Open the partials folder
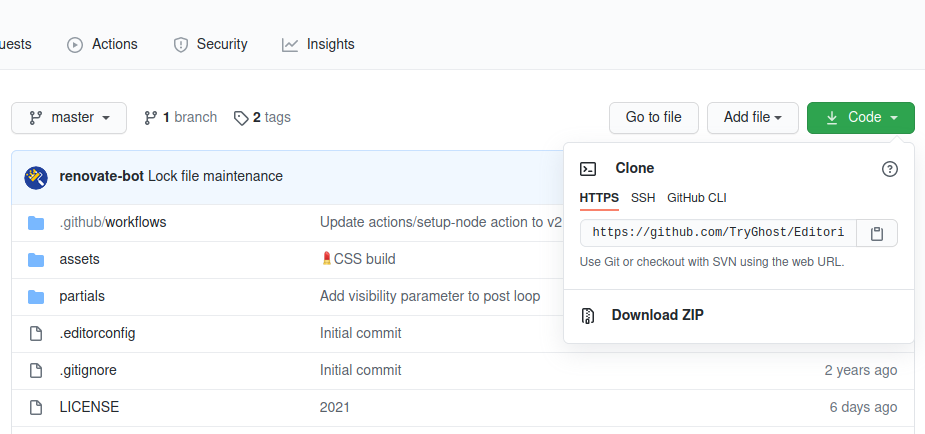This screenshot has height=434, width=925. click(x=82, y=296)
